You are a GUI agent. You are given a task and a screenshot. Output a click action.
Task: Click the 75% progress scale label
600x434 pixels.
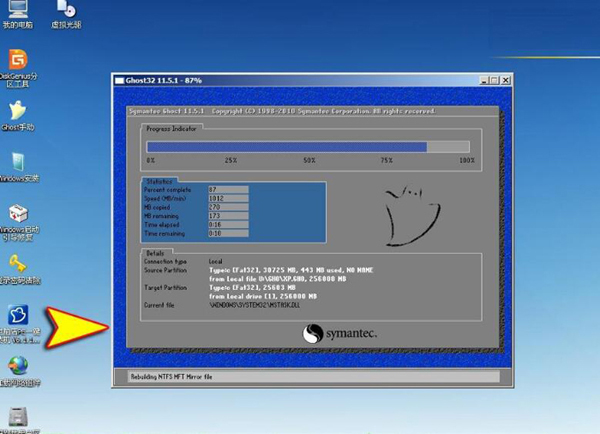click(386, 160)
